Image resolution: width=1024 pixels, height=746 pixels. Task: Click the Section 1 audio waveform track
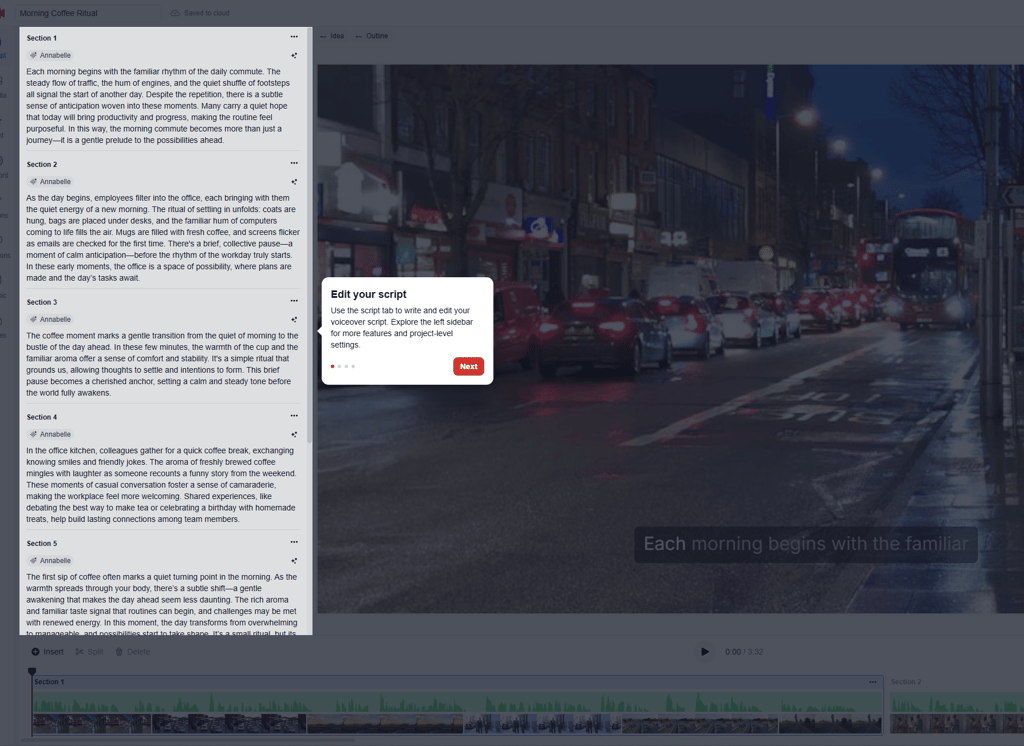457,704
